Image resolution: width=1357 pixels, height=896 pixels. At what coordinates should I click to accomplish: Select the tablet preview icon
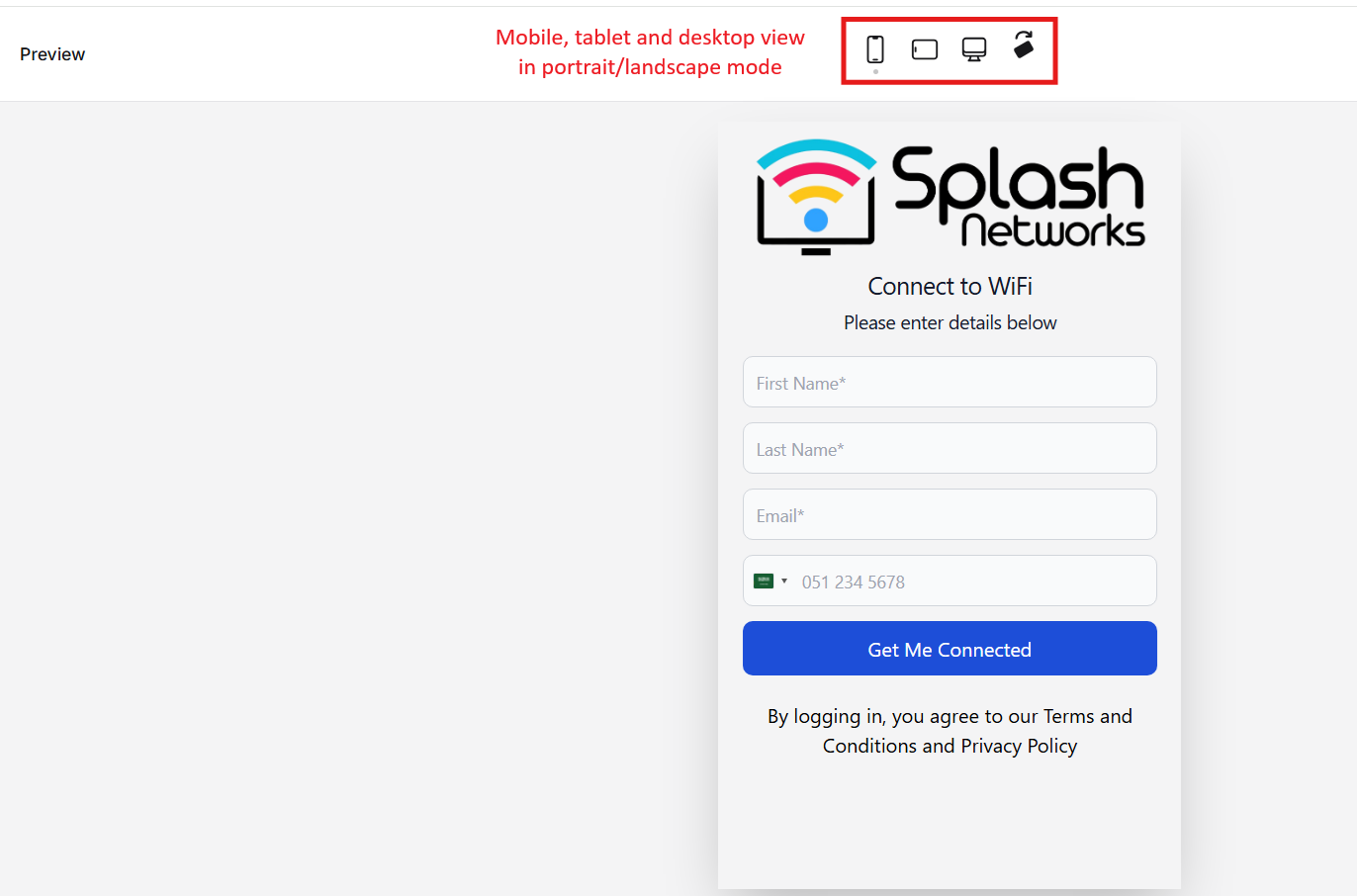[x=925, y=49]
